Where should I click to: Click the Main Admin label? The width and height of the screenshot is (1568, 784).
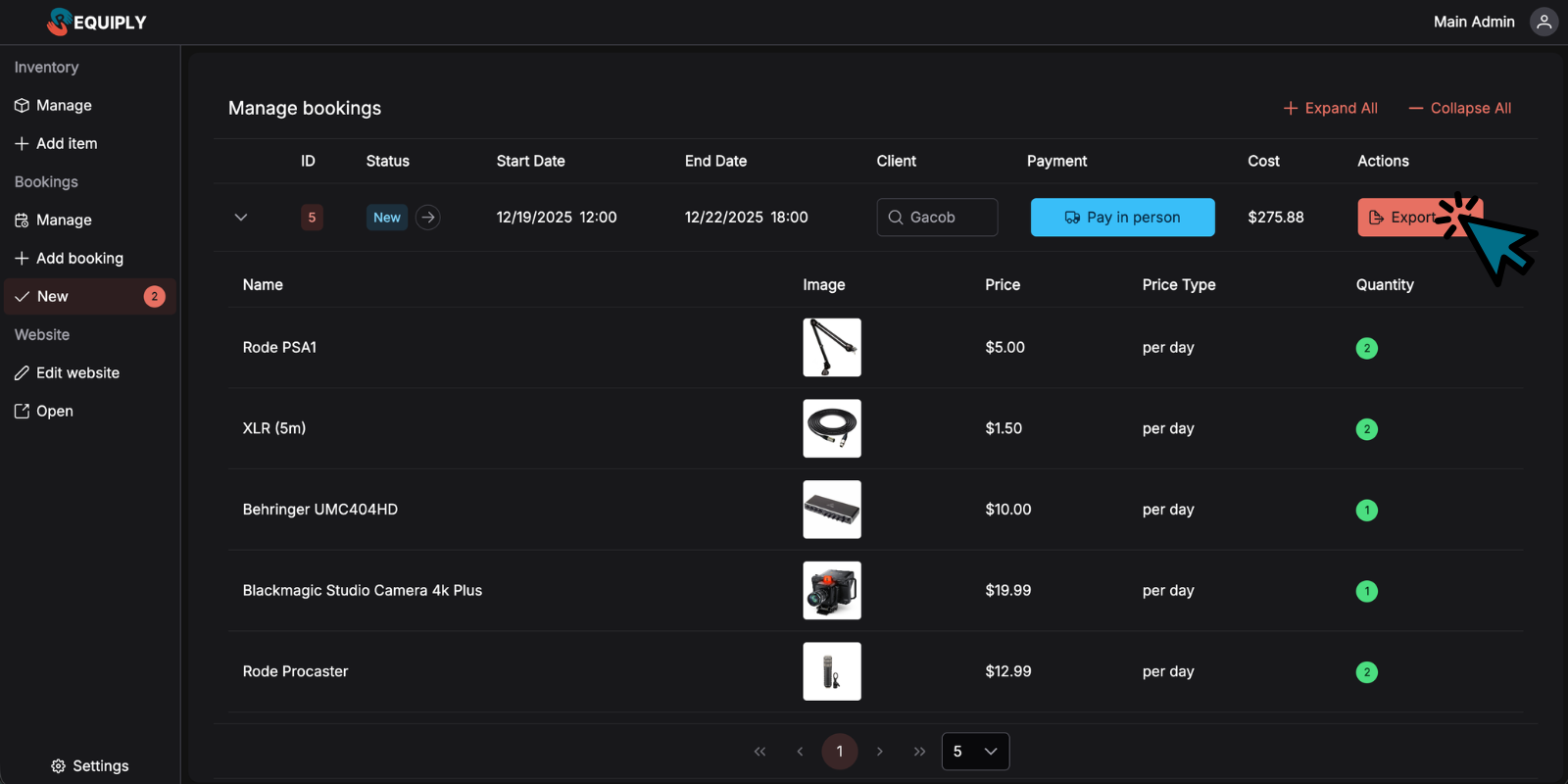point(1474,22)
